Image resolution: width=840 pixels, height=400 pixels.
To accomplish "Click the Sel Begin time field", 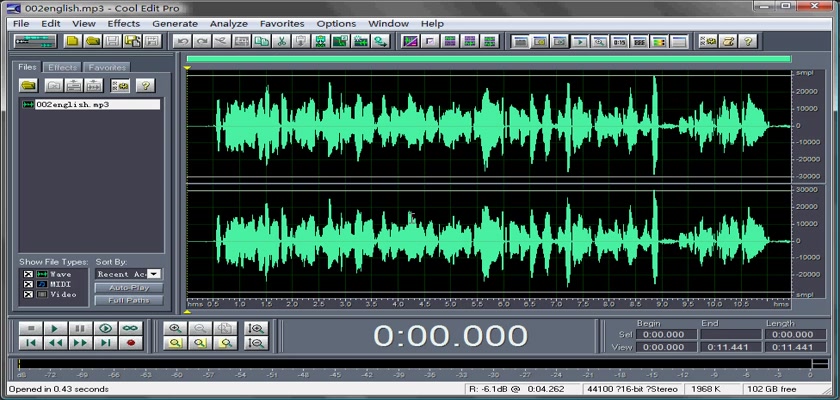I will pos(666,335).
